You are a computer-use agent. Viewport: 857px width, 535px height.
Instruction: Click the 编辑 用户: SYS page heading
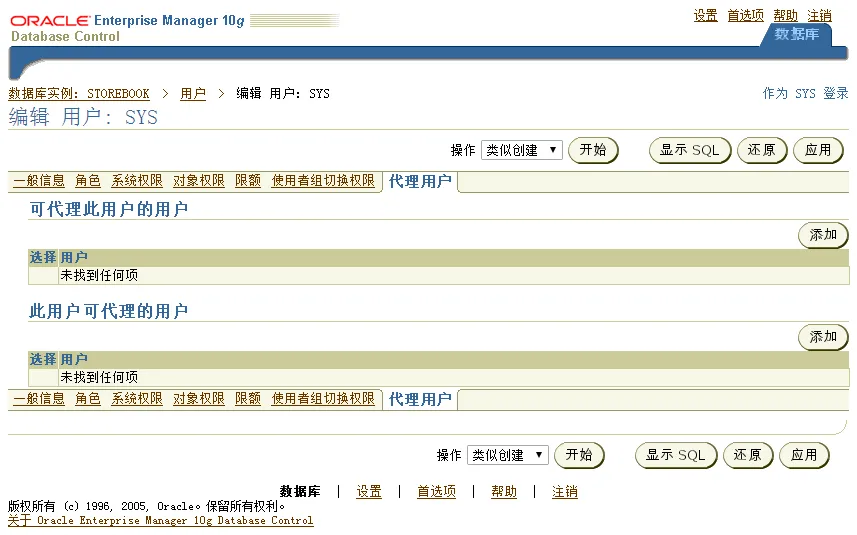[x=83, y=117]
